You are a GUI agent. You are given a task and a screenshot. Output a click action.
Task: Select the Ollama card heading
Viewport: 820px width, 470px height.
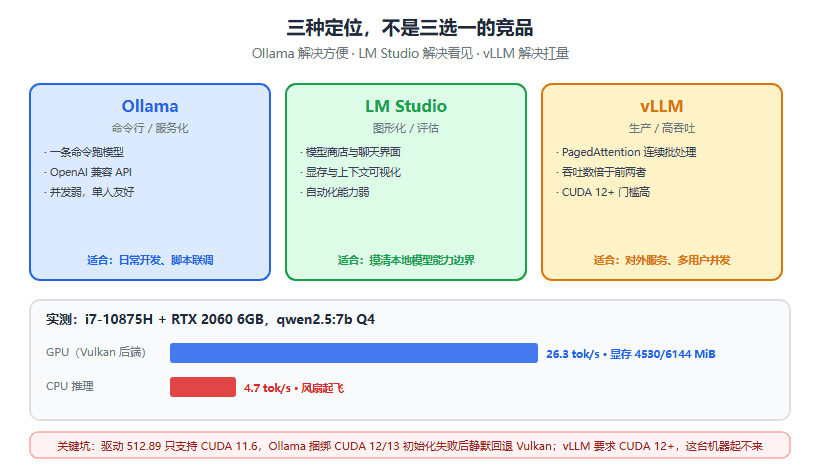coord(150,106)
